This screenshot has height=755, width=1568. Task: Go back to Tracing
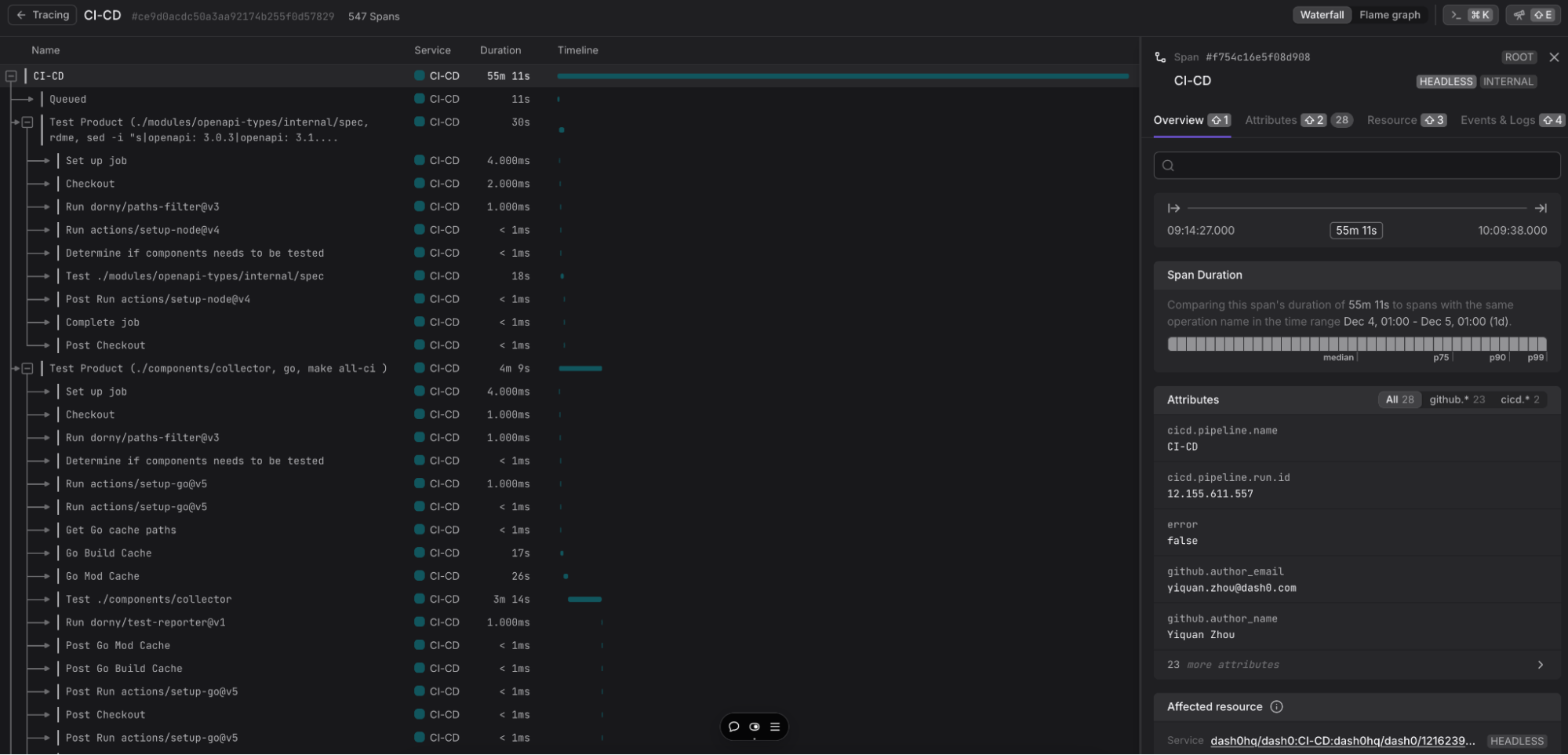click(42, 15)
